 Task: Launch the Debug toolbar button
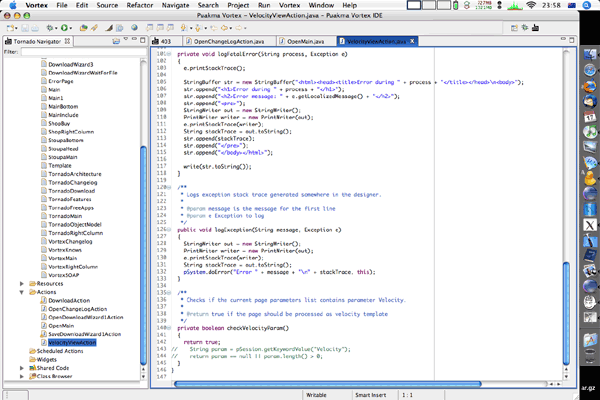tap(50, 28)
